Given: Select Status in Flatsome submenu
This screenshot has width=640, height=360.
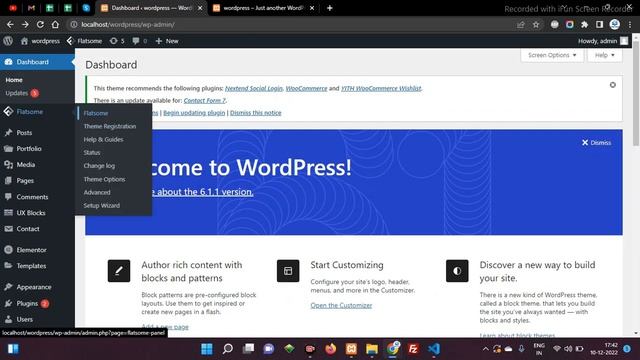Looking at the screenshot, I should [92, 152].
